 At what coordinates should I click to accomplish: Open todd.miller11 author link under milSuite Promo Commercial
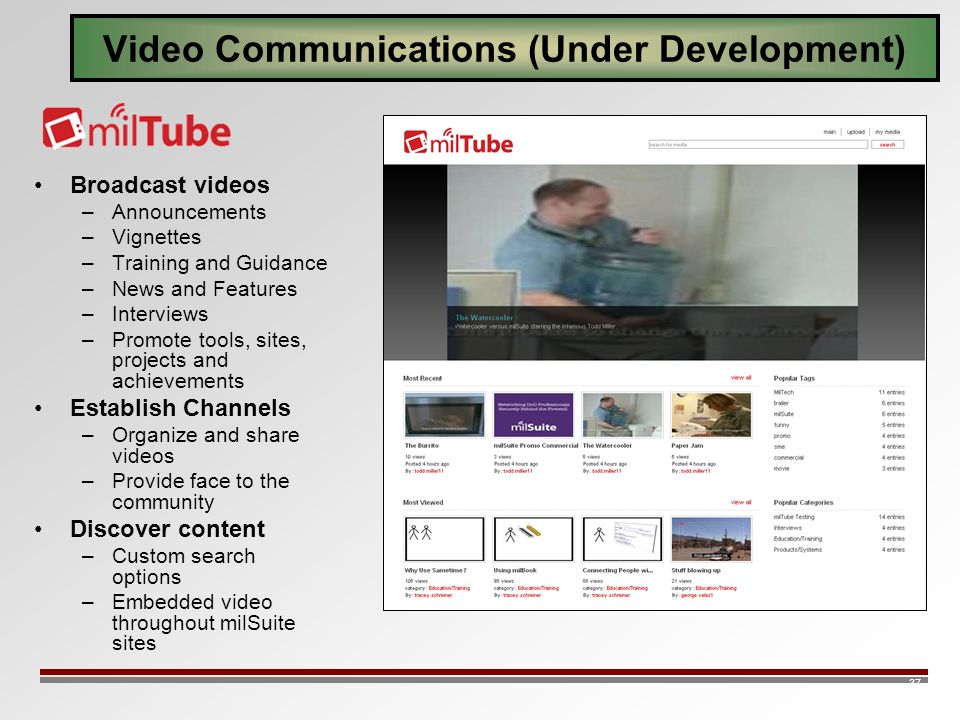(x=518, y=471)
